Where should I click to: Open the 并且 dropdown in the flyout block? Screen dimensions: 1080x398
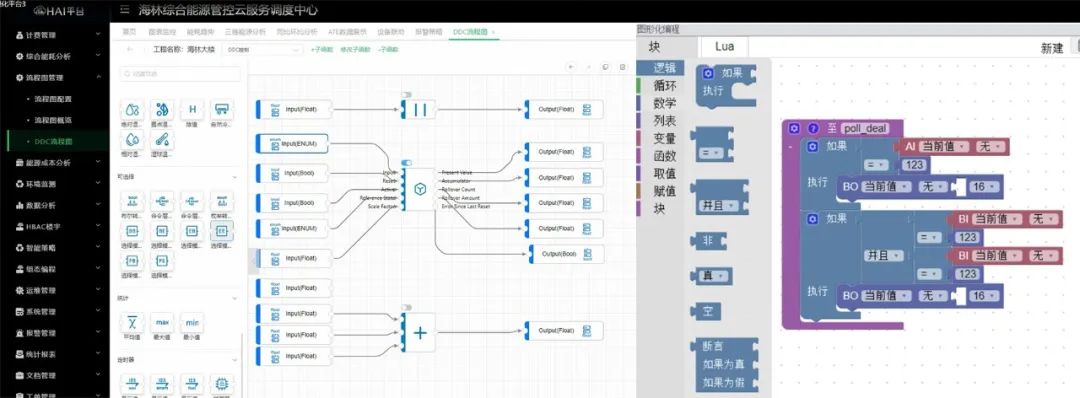pyautogui.click(x=719, y=205)
